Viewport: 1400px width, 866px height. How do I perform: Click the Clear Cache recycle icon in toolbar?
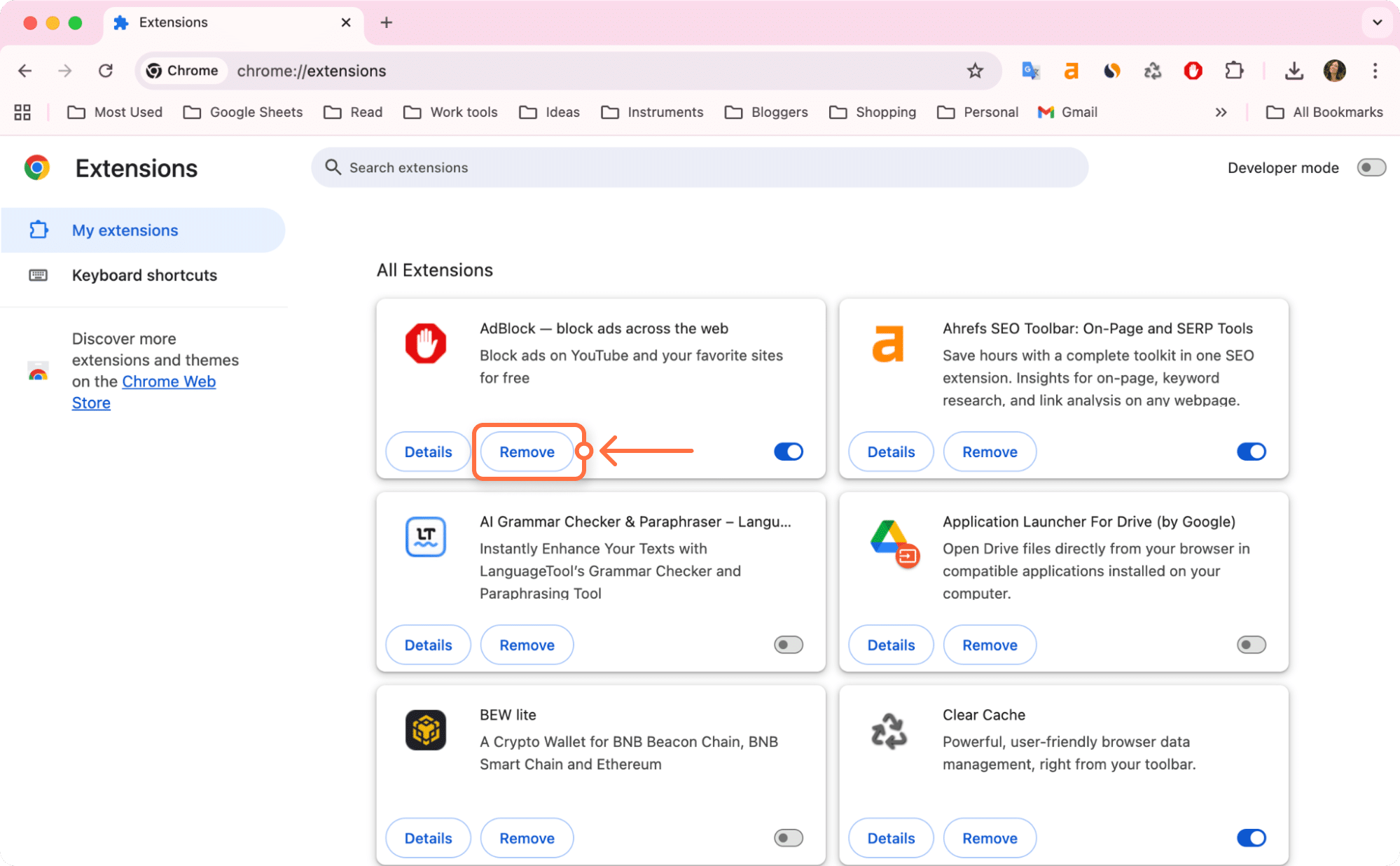tap(1152, 70)
